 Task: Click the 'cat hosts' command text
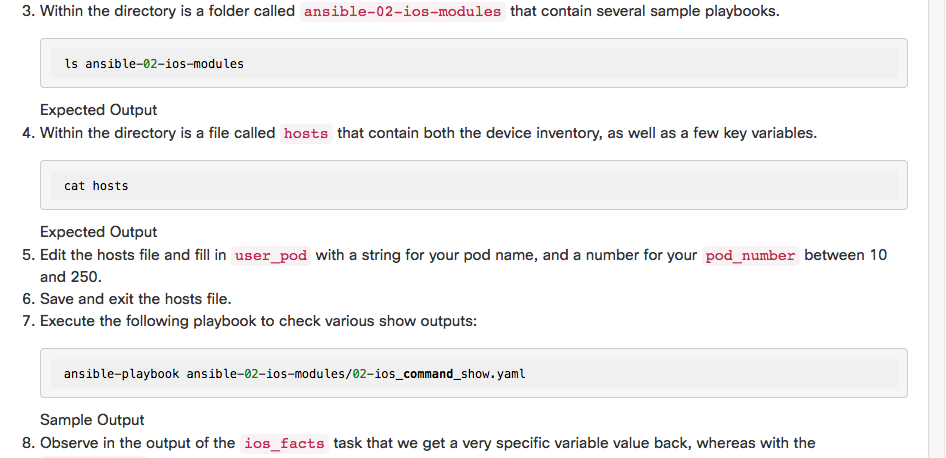click(x=96, y=186)
